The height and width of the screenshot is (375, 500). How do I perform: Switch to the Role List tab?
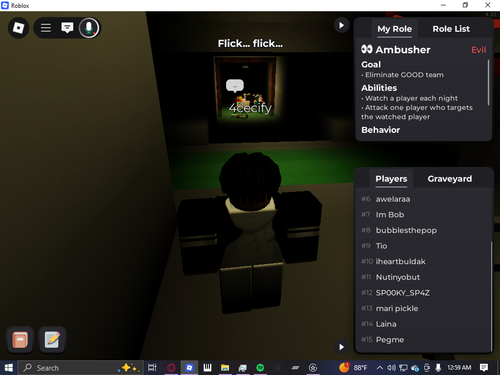(x=451, y=29)
